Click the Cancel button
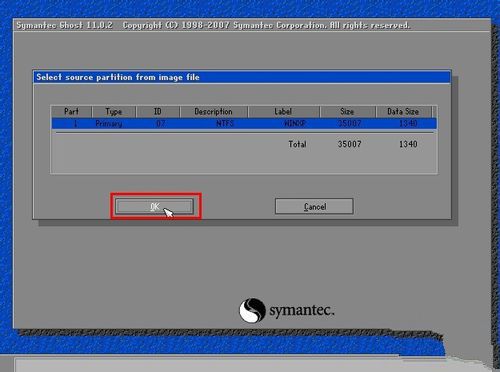 click(314, 206)
